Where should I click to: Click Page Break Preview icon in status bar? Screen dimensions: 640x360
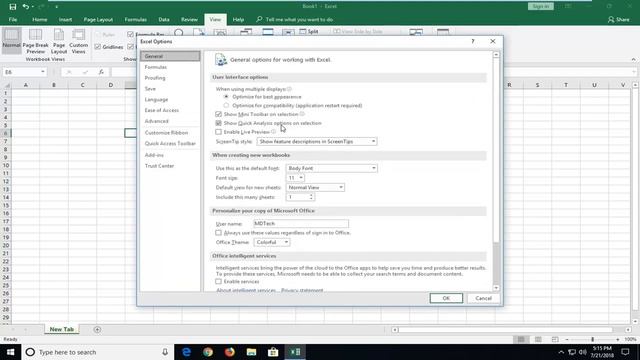click(x=555, y=339)
